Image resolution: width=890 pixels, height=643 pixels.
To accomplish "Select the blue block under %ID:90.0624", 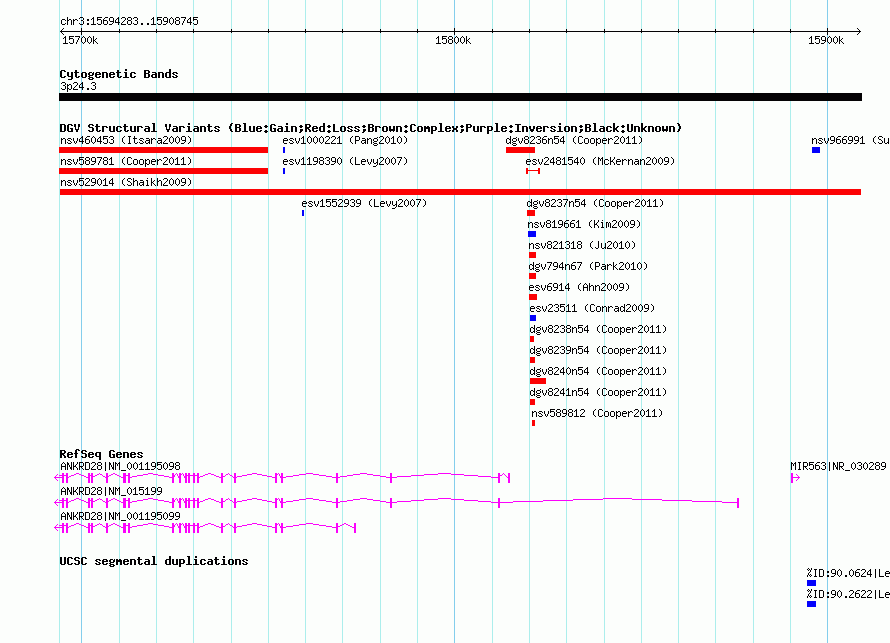I will (x=811, y=583).
